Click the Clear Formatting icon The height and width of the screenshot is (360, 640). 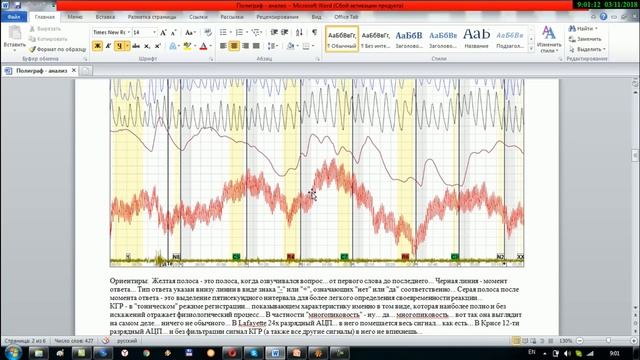click(208, 32)
